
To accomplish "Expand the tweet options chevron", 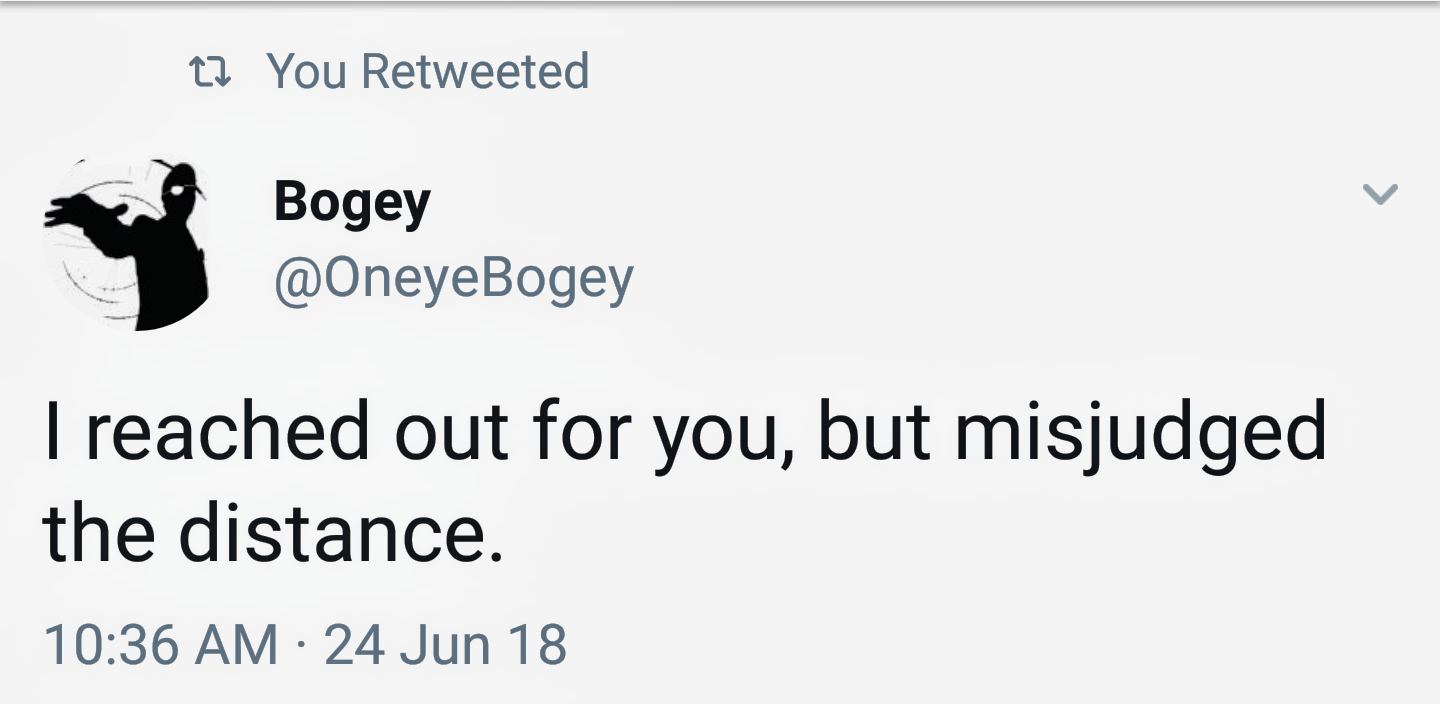I will 1380,194.
